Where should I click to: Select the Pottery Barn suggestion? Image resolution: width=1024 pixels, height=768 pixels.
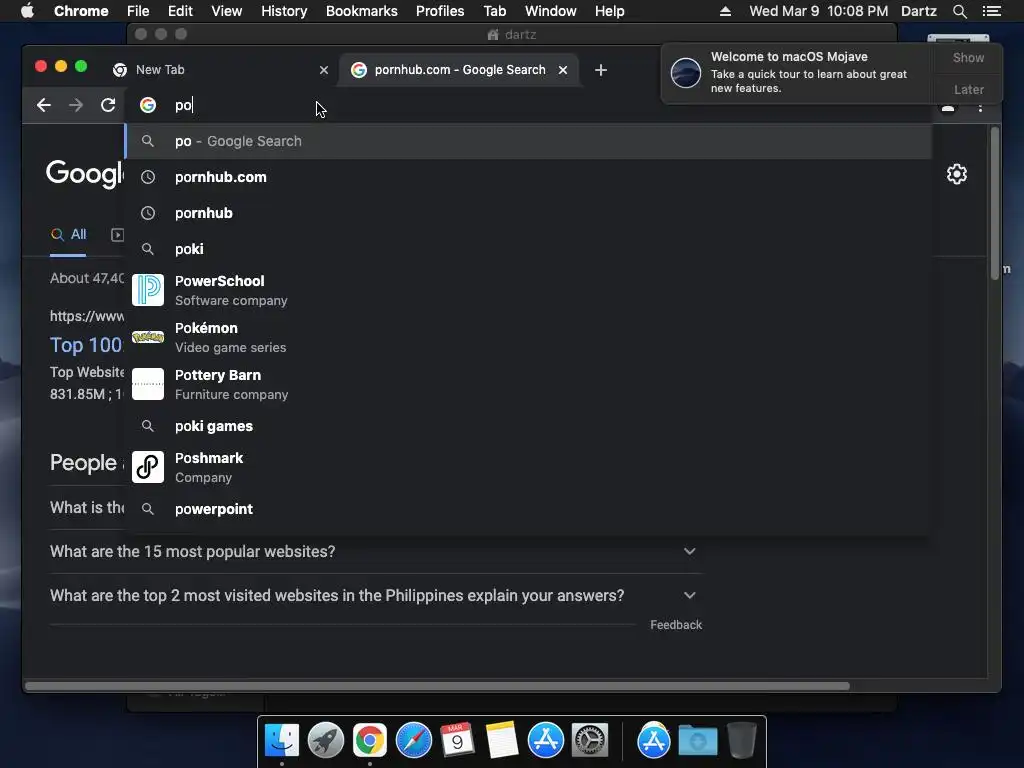click(528, 385)
